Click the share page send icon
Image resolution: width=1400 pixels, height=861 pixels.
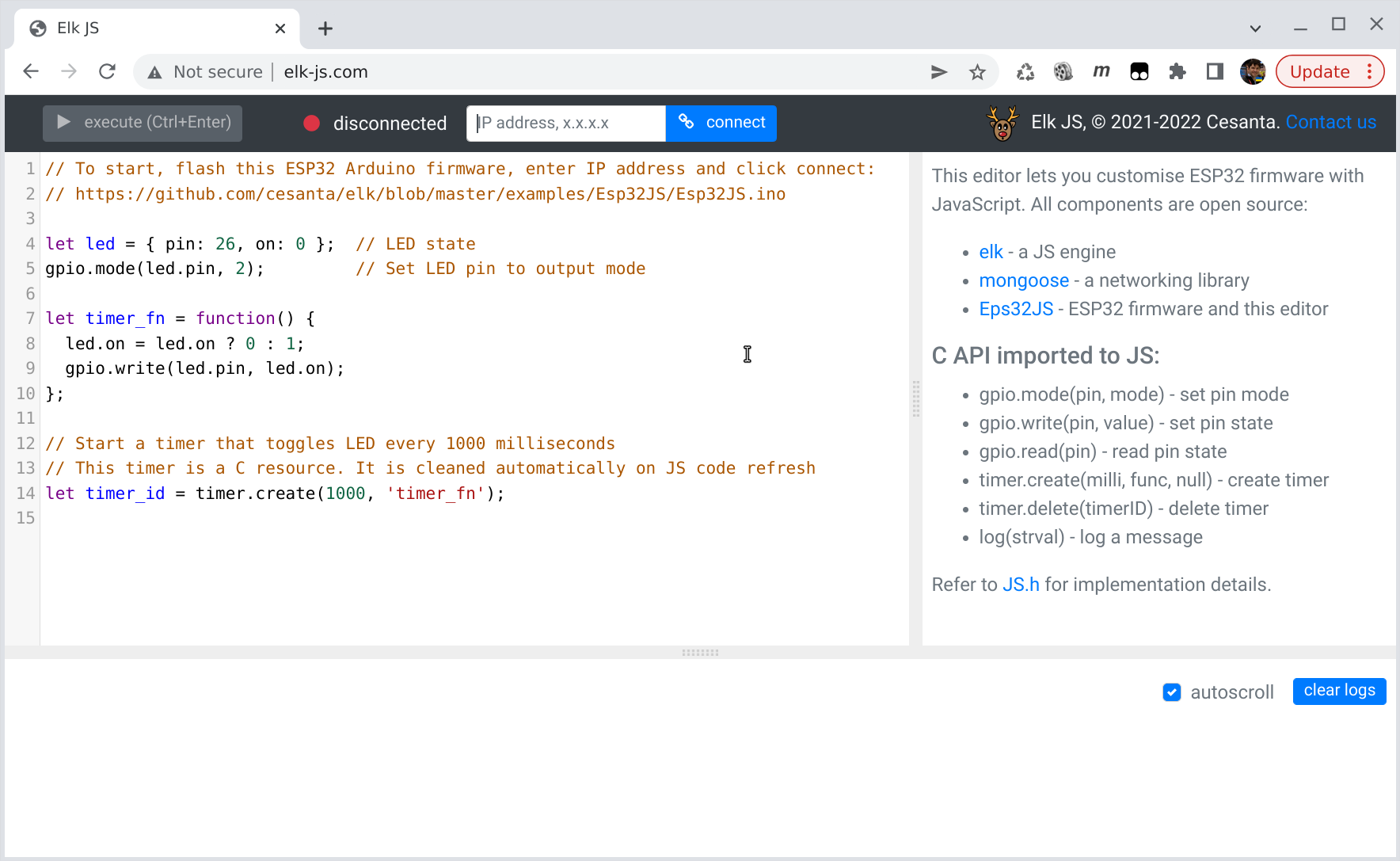click(939, 72)
